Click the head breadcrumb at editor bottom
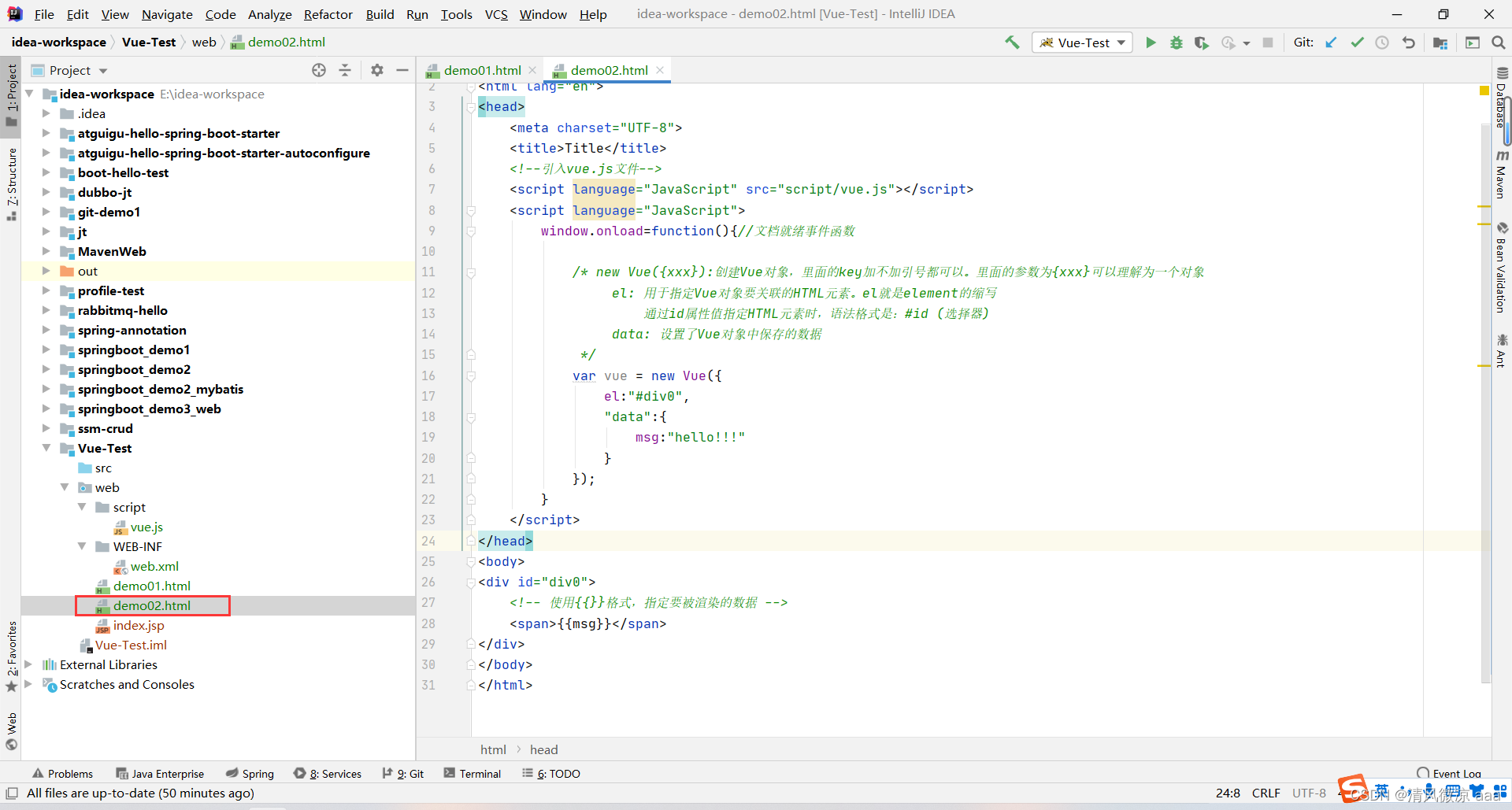The image size is (1512, 810). click(x=543, y=749)
